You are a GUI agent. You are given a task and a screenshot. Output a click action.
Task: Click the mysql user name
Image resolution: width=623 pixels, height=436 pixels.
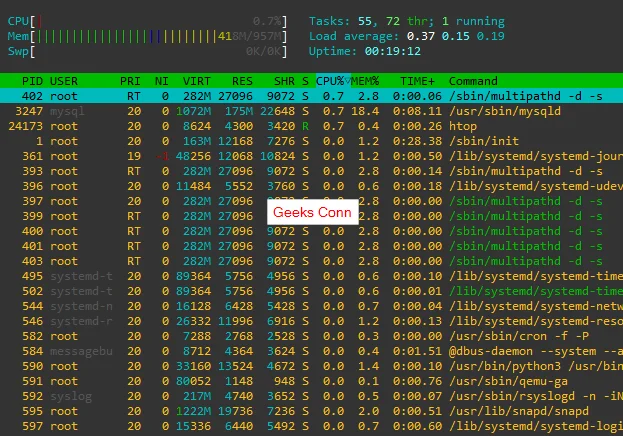click(67, 111)
